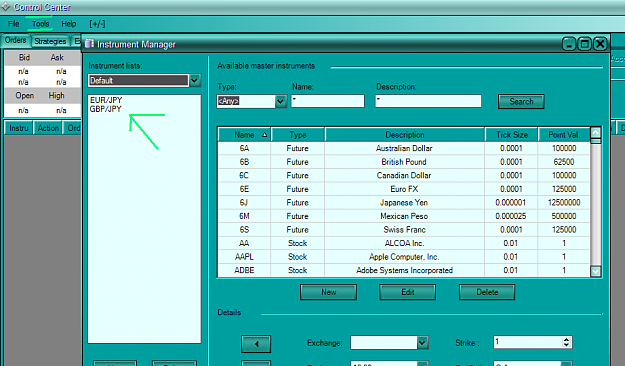
Task: Sort by the Description column header
Action: click(x=405, y=135)
